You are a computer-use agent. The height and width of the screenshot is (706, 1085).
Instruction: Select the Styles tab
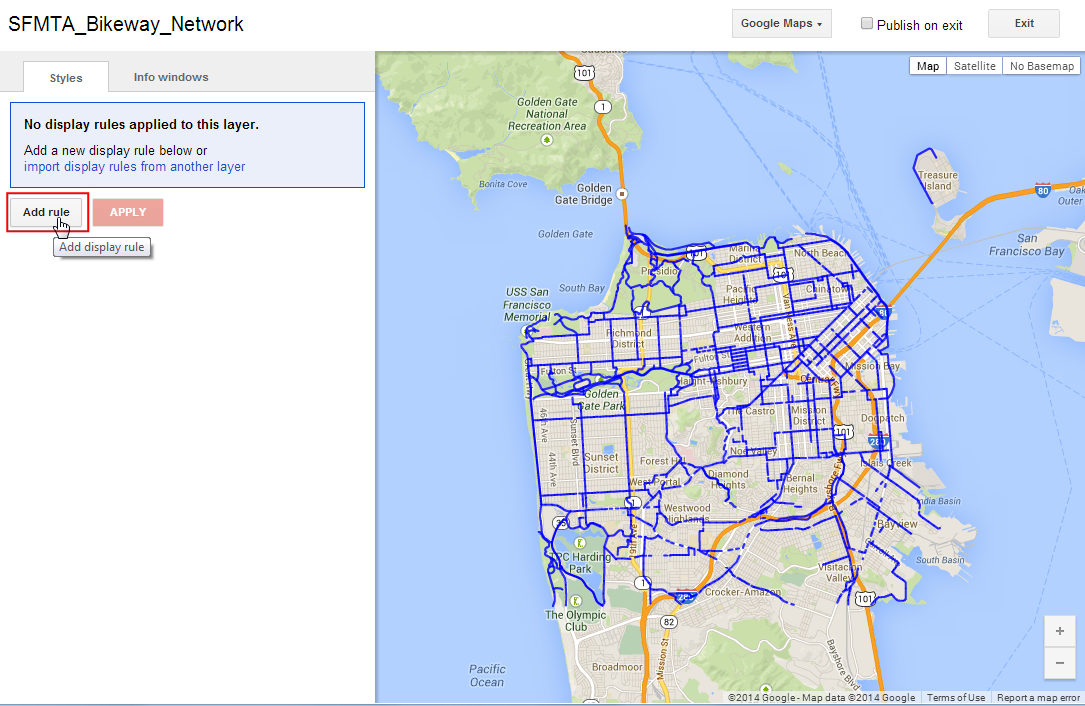coord(66,78)
